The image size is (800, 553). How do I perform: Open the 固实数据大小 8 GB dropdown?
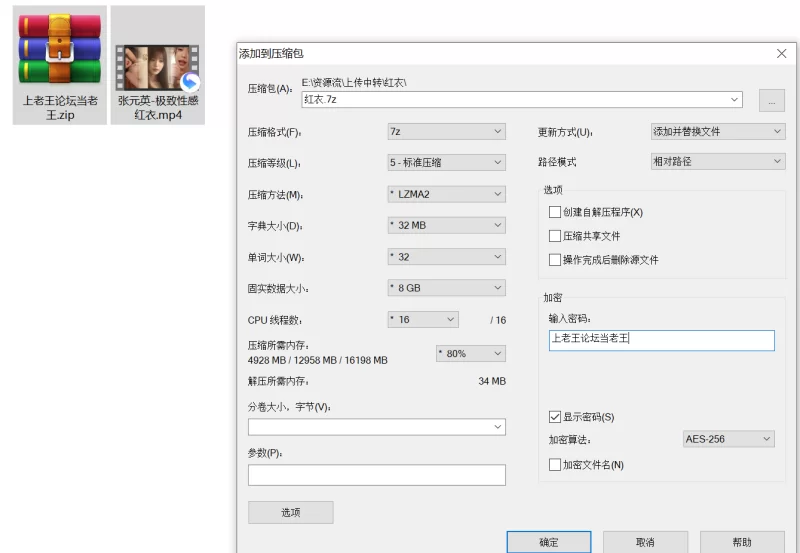[446, 288]
